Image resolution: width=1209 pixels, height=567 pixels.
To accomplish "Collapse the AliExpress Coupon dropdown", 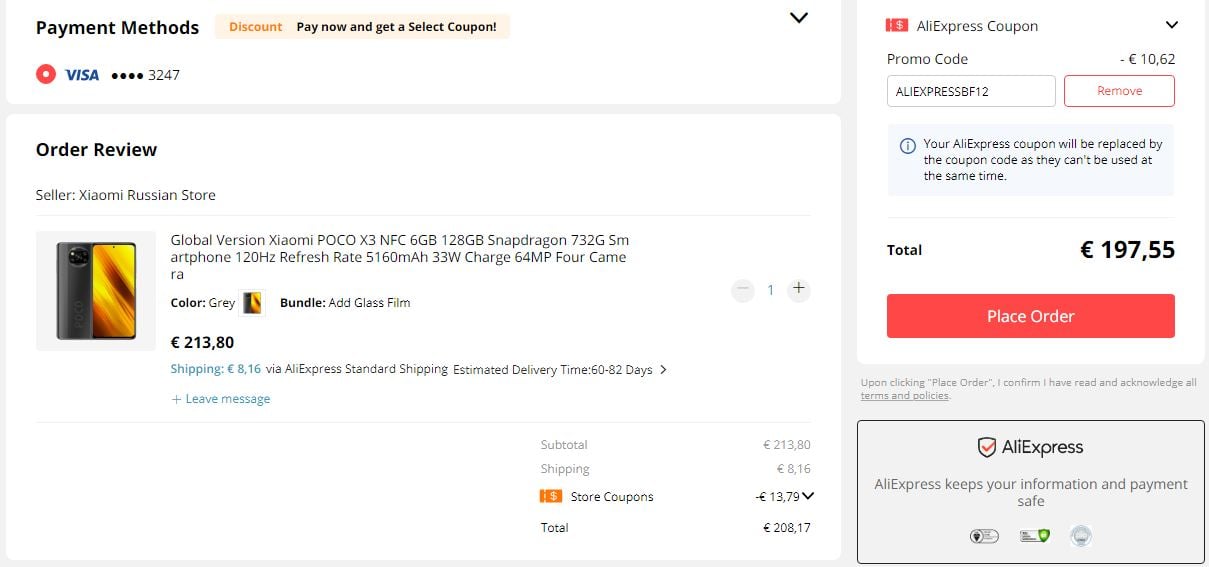I will (x=1172, y=26).
